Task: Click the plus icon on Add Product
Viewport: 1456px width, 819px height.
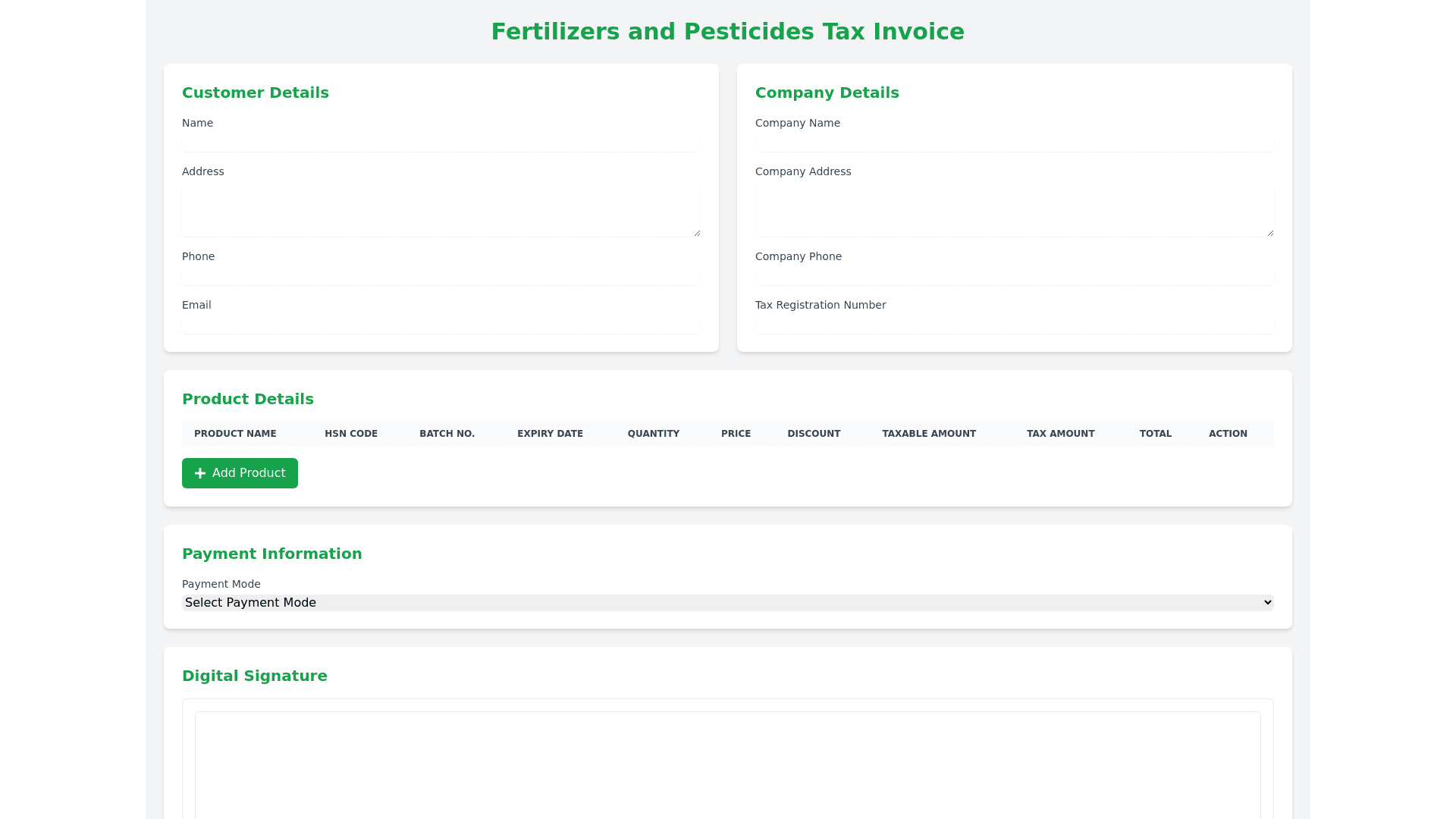Action: [200, 473]
